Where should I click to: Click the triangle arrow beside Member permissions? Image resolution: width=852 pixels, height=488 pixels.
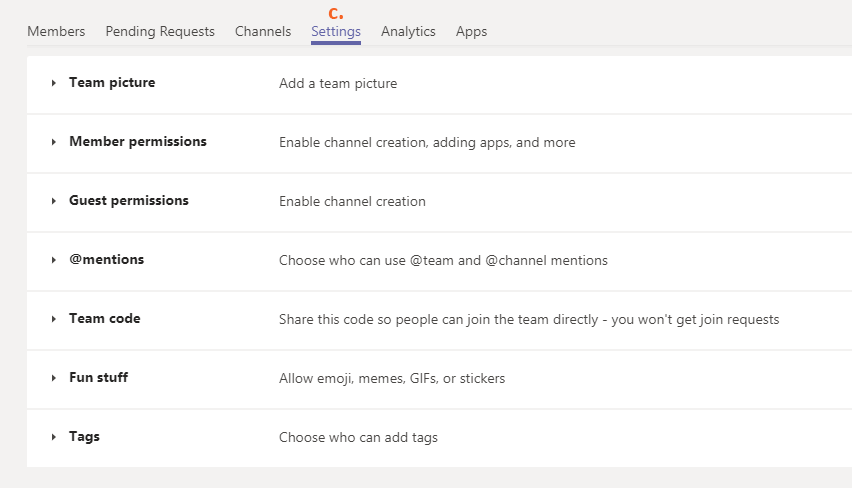pyautogui.click(x=54, y=143)
